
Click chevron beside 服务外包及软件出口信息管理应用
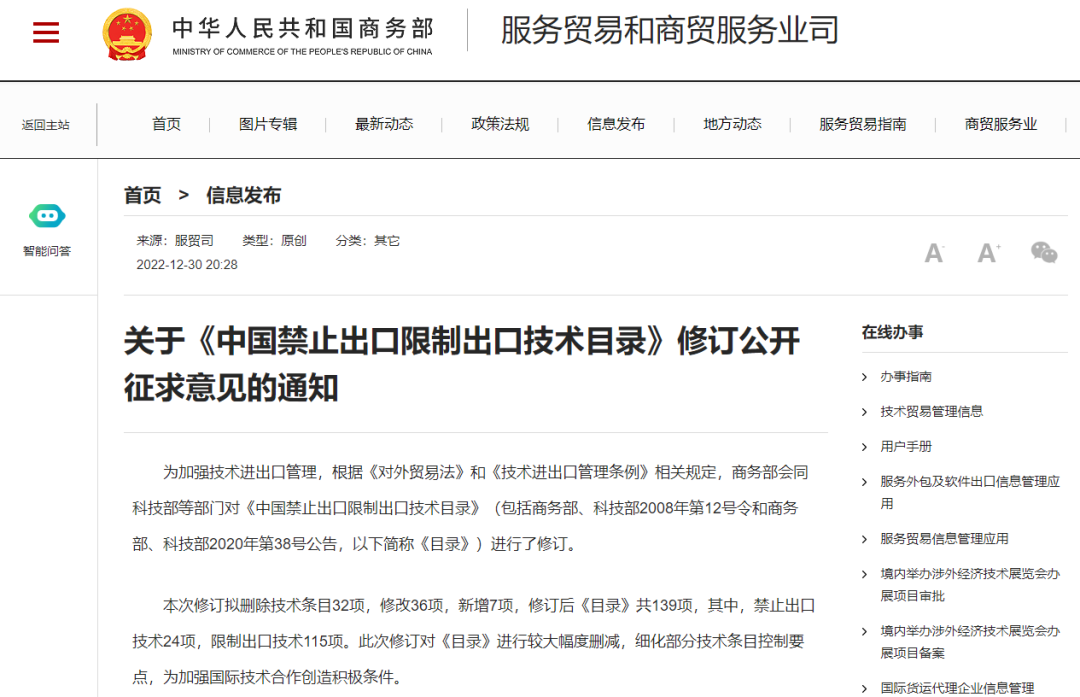[x=864, y=481]
